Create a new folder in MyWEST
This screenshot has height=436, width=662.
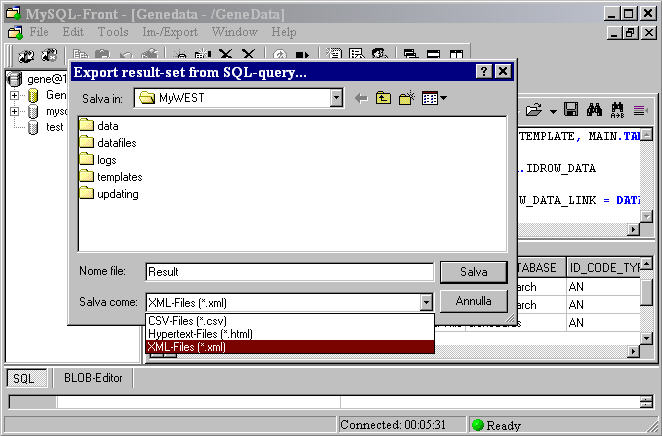[407, 98]
